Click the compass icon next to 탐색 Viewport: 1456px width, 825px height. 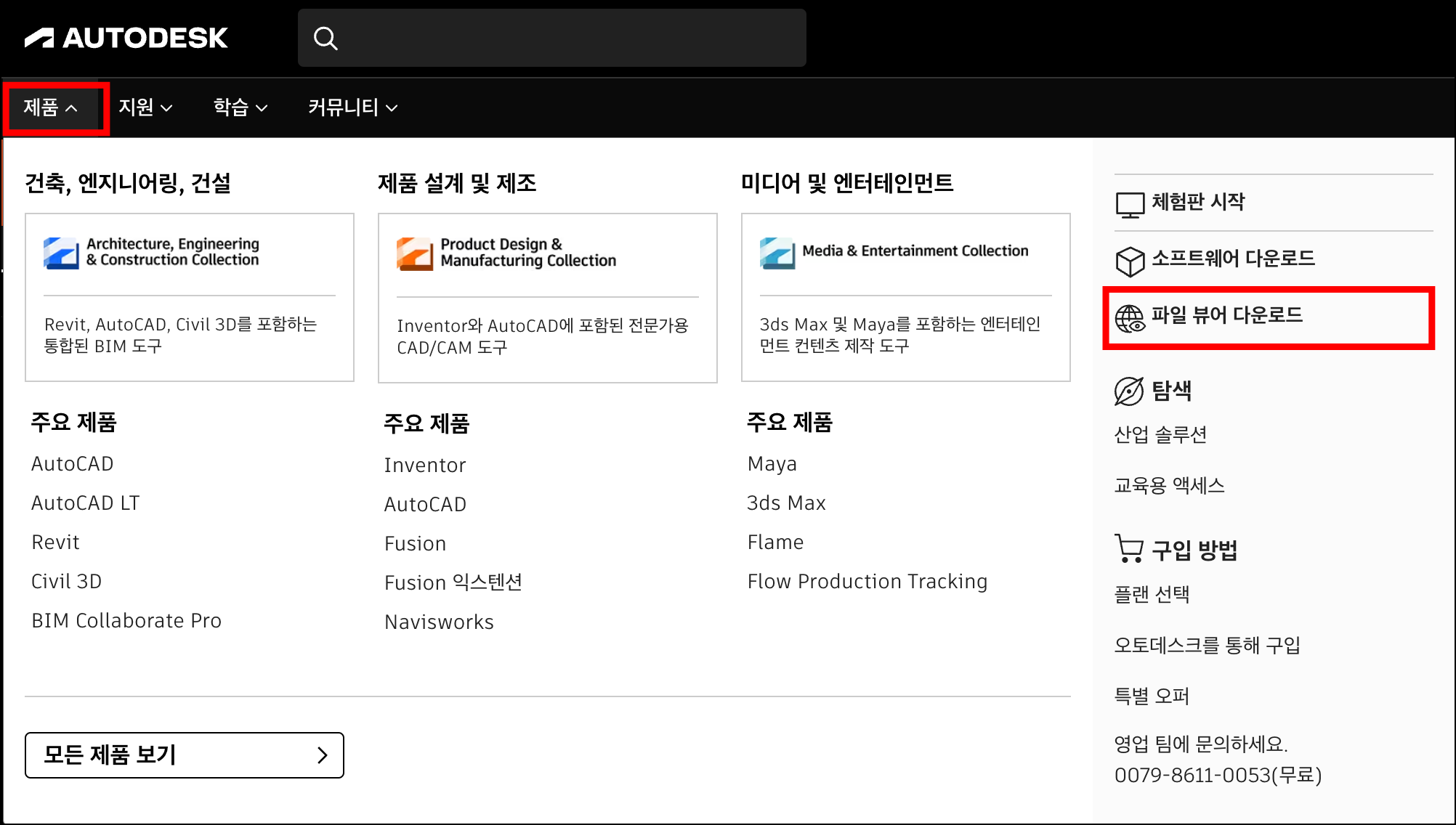[x=1128, y=391]
